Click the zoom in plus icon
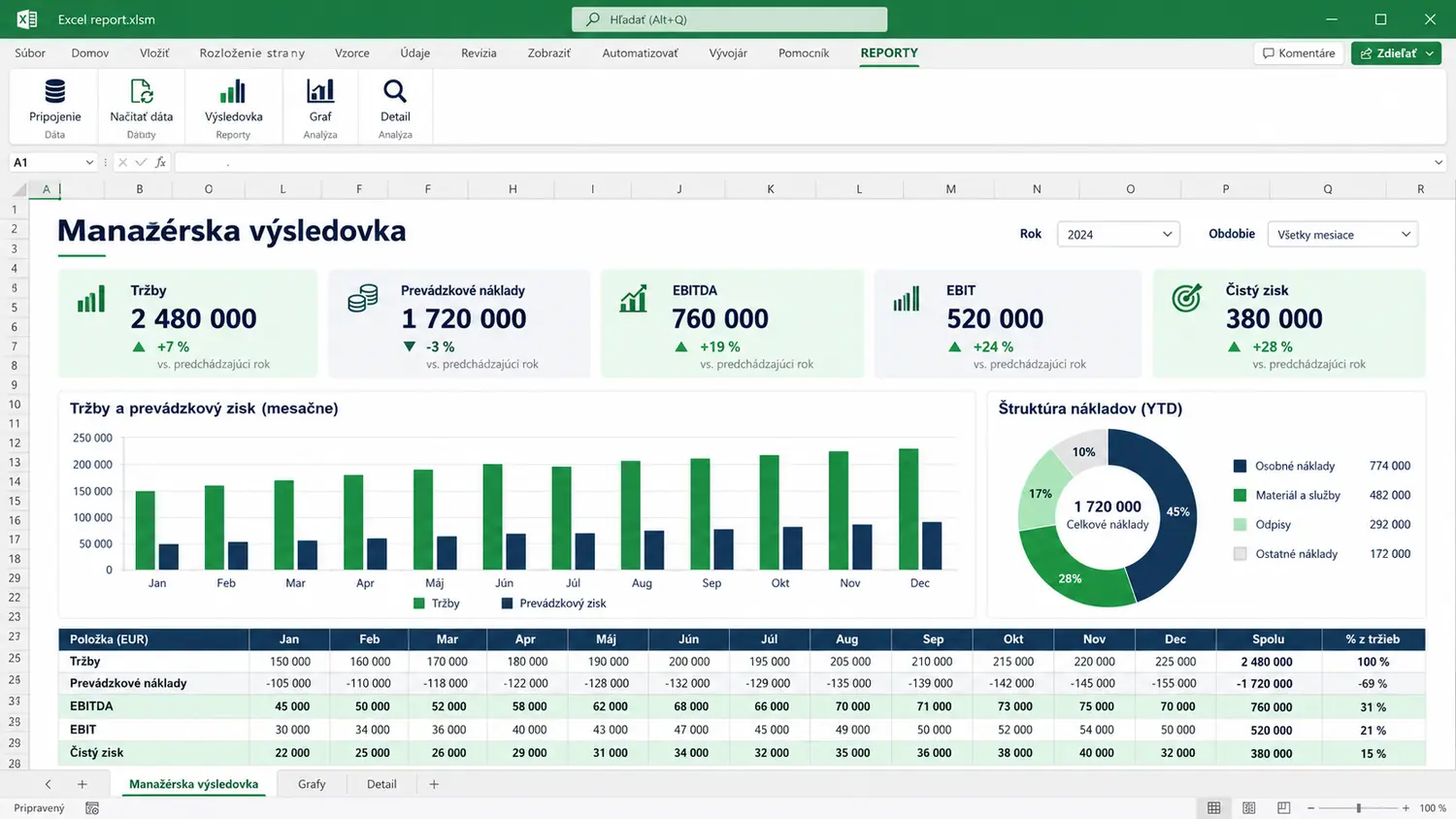 click(x=1406, y=808)
